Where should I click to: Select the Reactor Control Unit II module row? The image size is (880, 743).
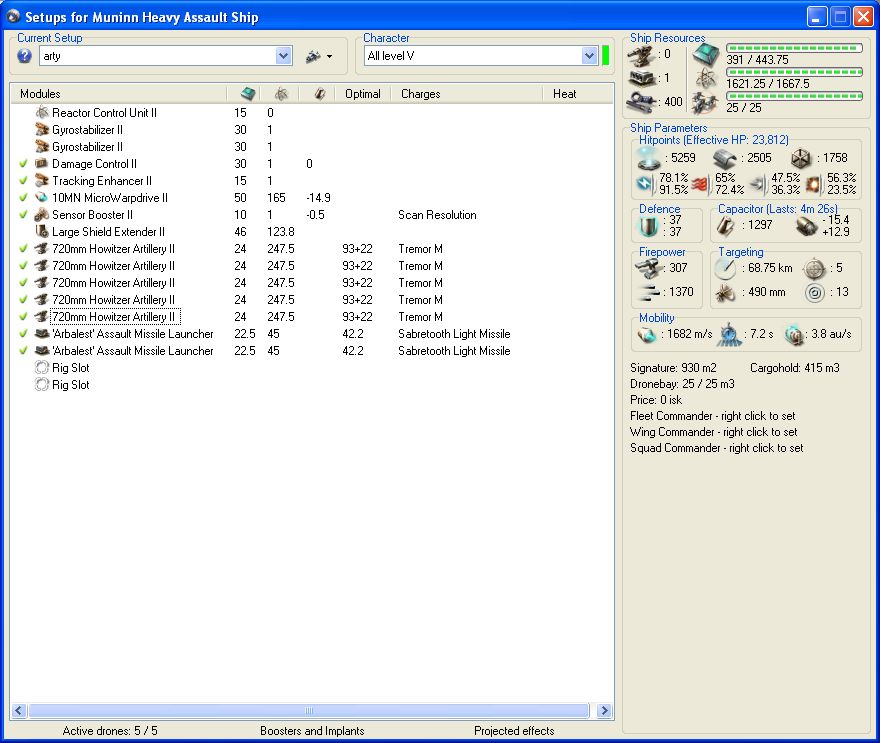coord(311,113)
